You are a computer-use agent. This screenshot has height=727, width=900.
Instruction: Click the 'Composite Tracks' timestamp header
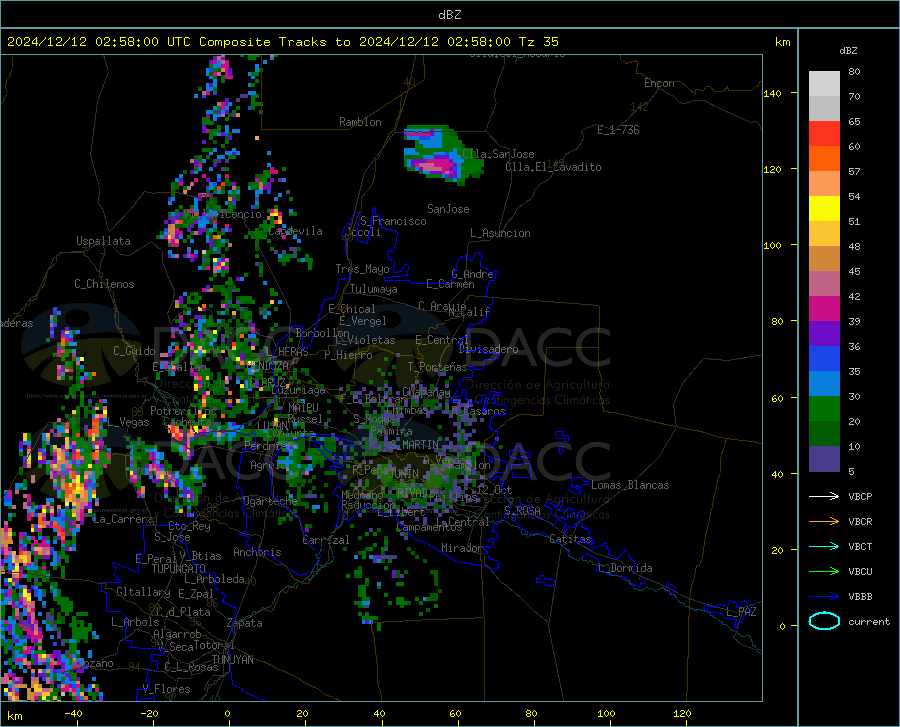[283, 42]
